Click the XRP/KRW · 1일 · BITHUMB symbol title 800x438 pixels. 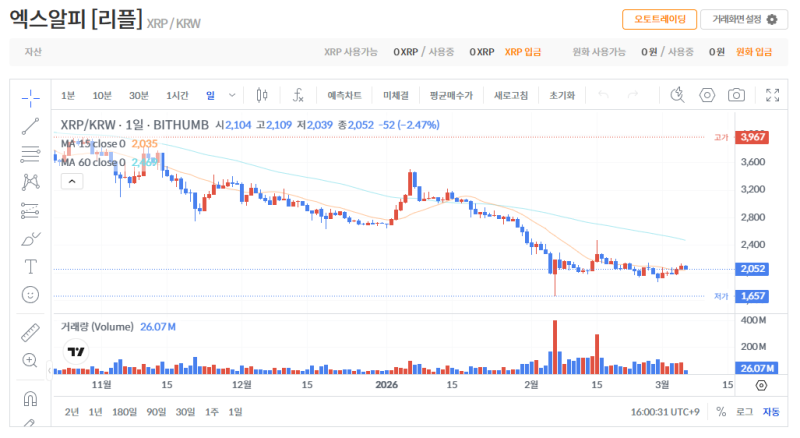[135, 125]
